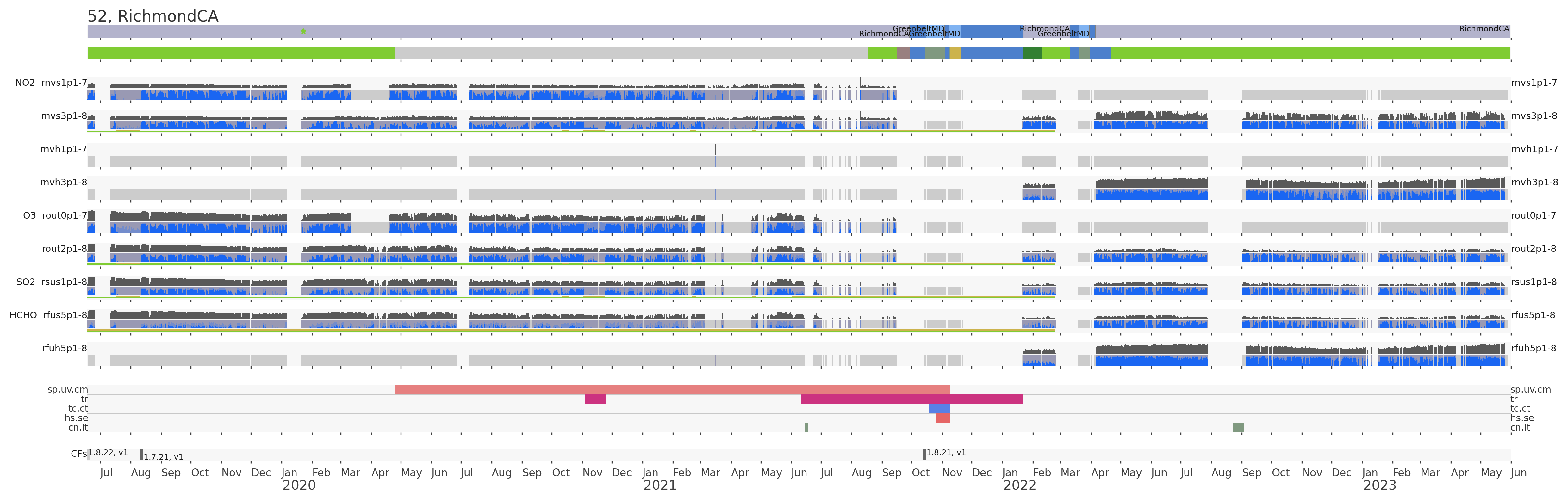Click the yellow segment in status bar

(x=955, y=53)
